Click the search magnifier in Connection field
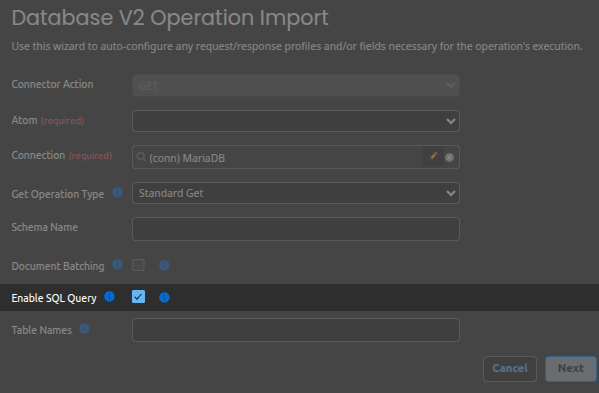The width and height of the screenshot is (599, 393). pyautogui.click(x=141, y=157)
